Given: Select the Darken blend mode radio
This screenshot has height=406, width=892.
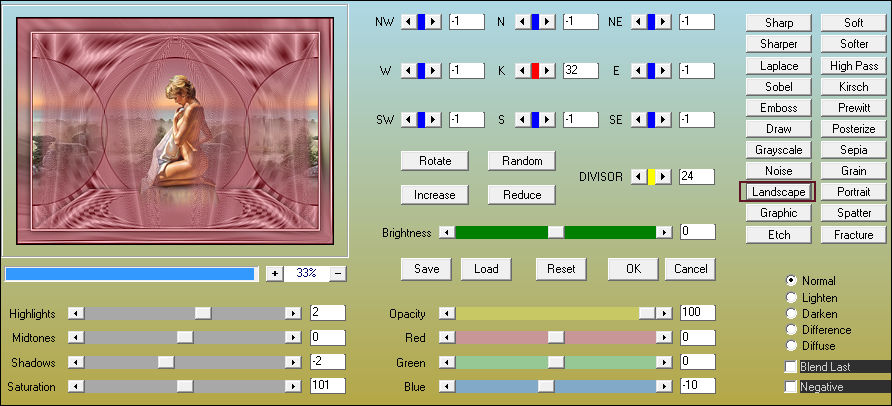Looking at the screenshot, I should pos(791,313).
